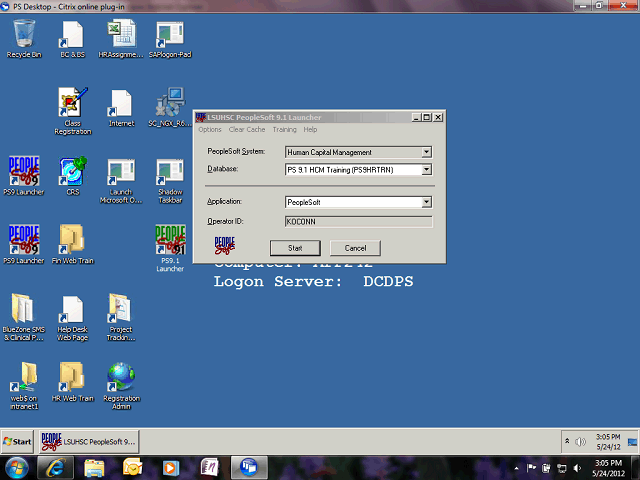Click the Windows 7 Start orb
This screenshot has width=640, height=480.
17,468
